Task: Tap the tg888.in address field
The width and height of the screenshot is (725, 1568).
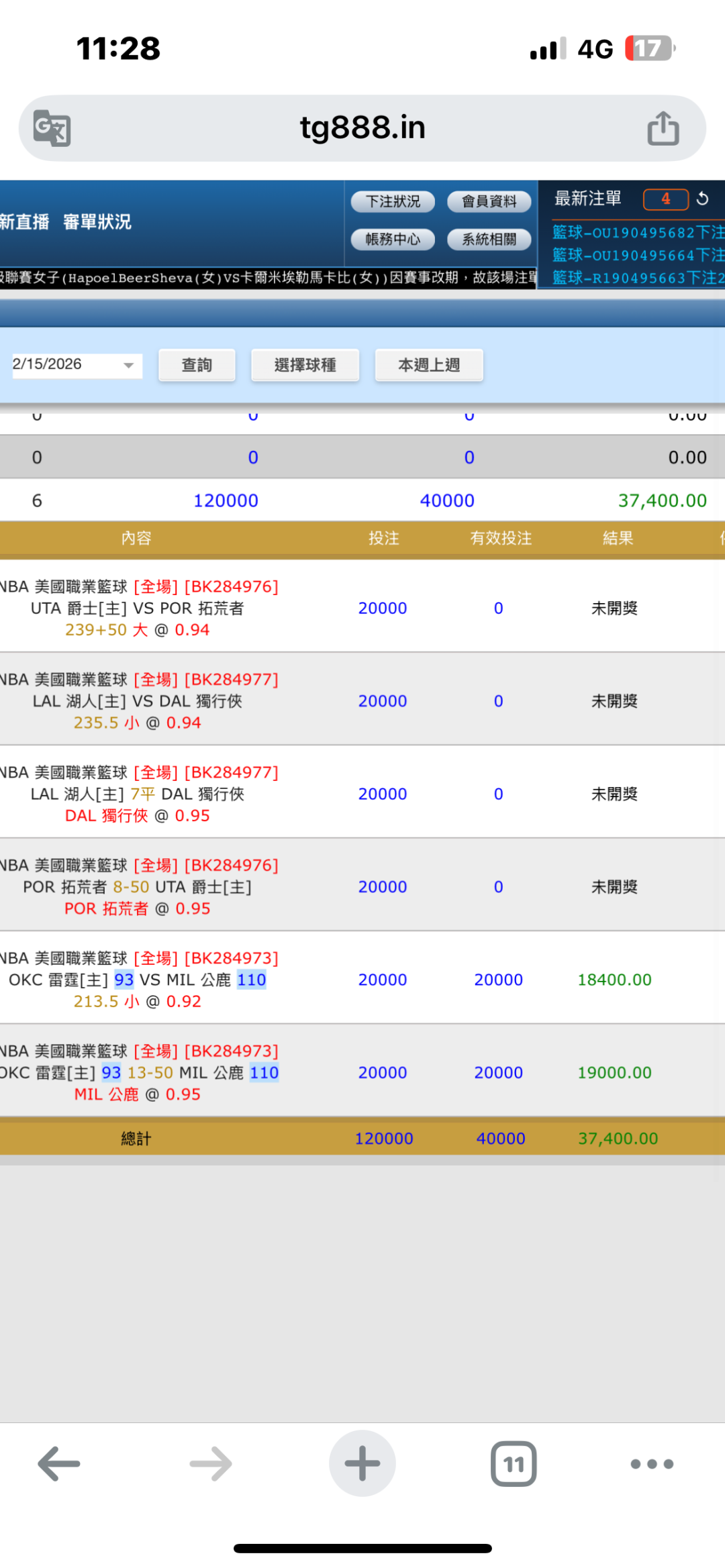Action: [362, 128]
